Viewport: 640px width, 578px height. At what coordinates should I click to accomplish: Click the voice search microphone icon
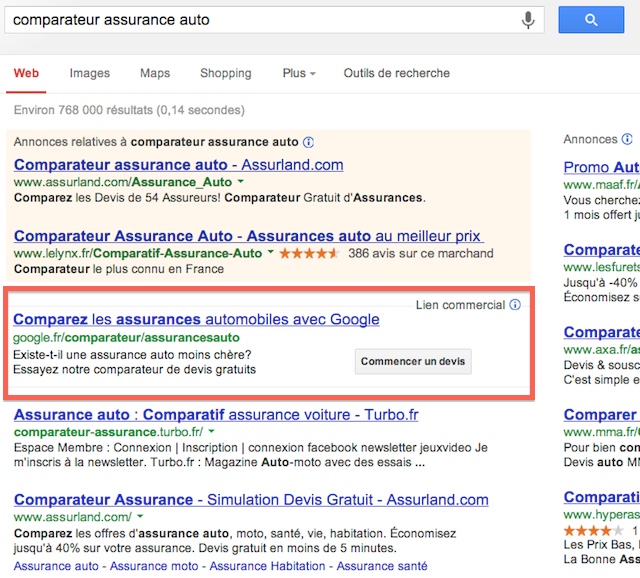tap(528, 20)
